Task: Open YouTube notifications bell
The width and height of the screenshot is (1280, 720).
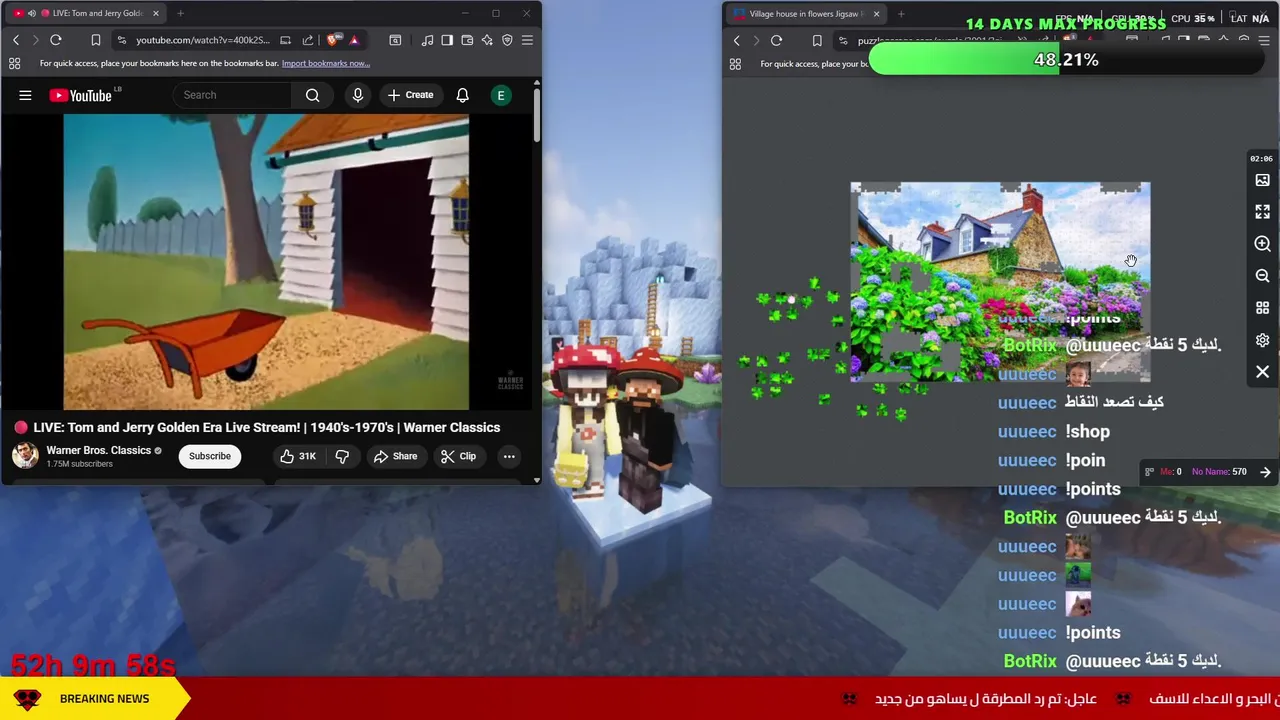Action: (462, 95)
